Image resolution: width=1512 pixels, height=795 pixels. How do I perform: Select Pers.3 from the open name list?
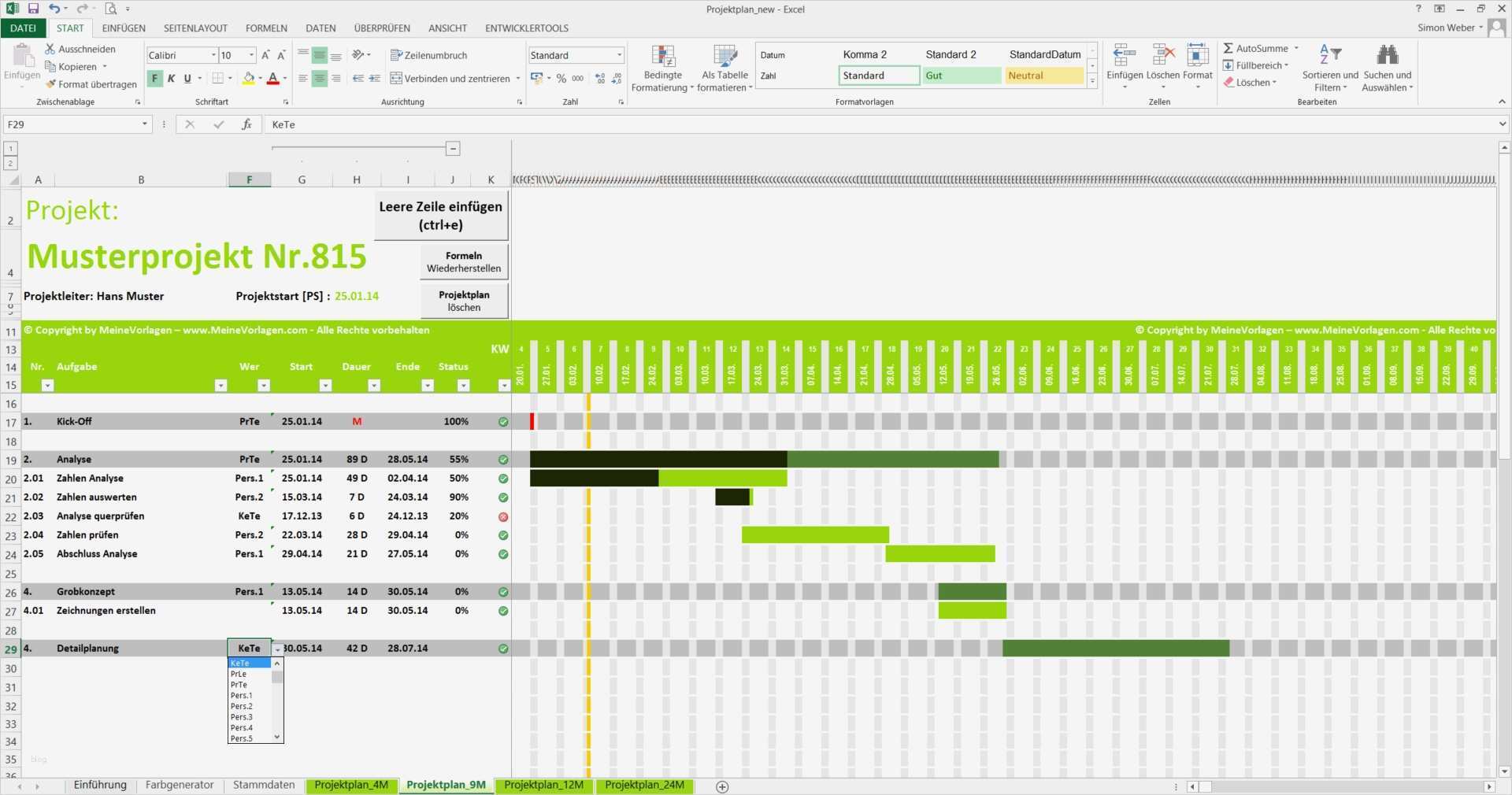coord(241,717)
